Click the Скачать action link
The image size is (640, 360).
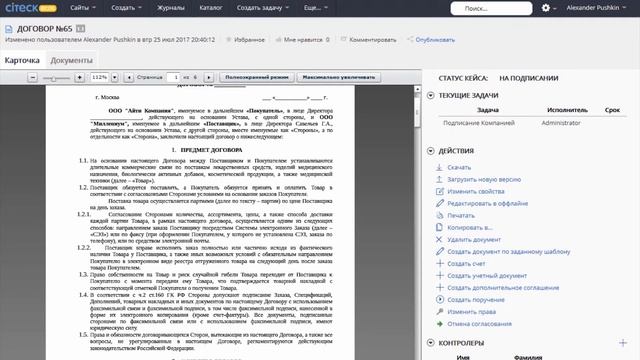[x=459, y=167]
